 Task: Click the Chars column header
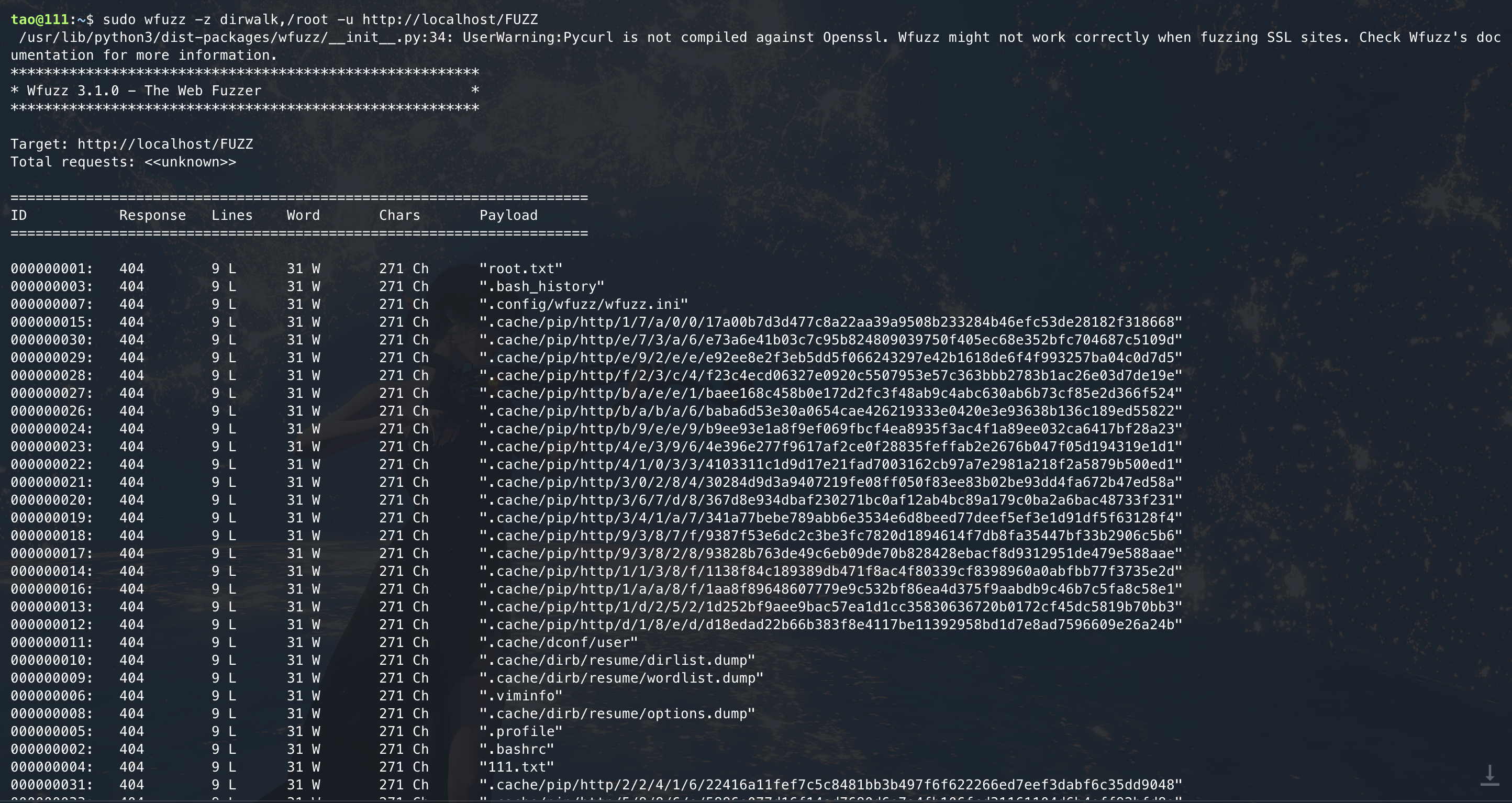tap(399, 215)
